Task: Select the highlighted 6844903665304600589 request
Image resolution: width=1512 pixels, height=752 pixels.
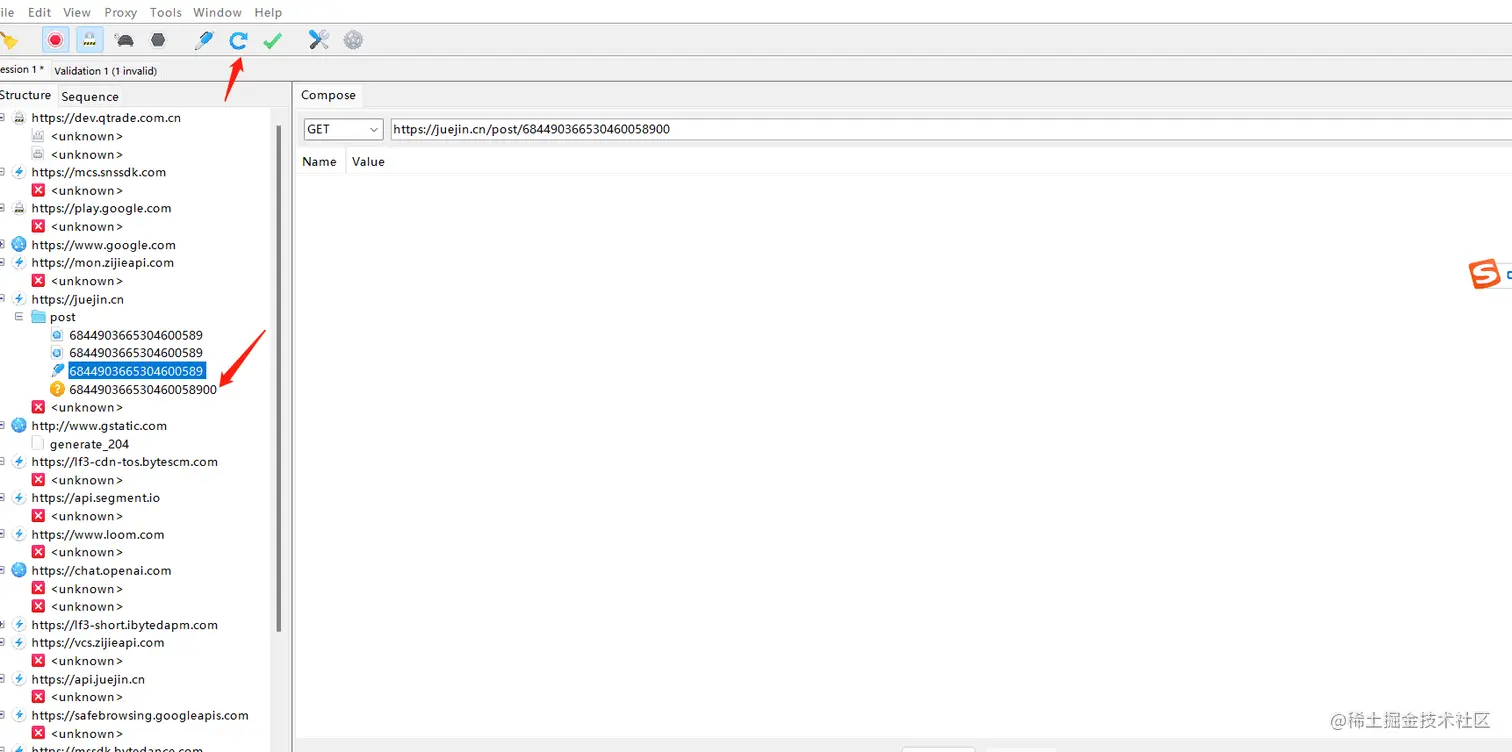Action: pos(137,371)
